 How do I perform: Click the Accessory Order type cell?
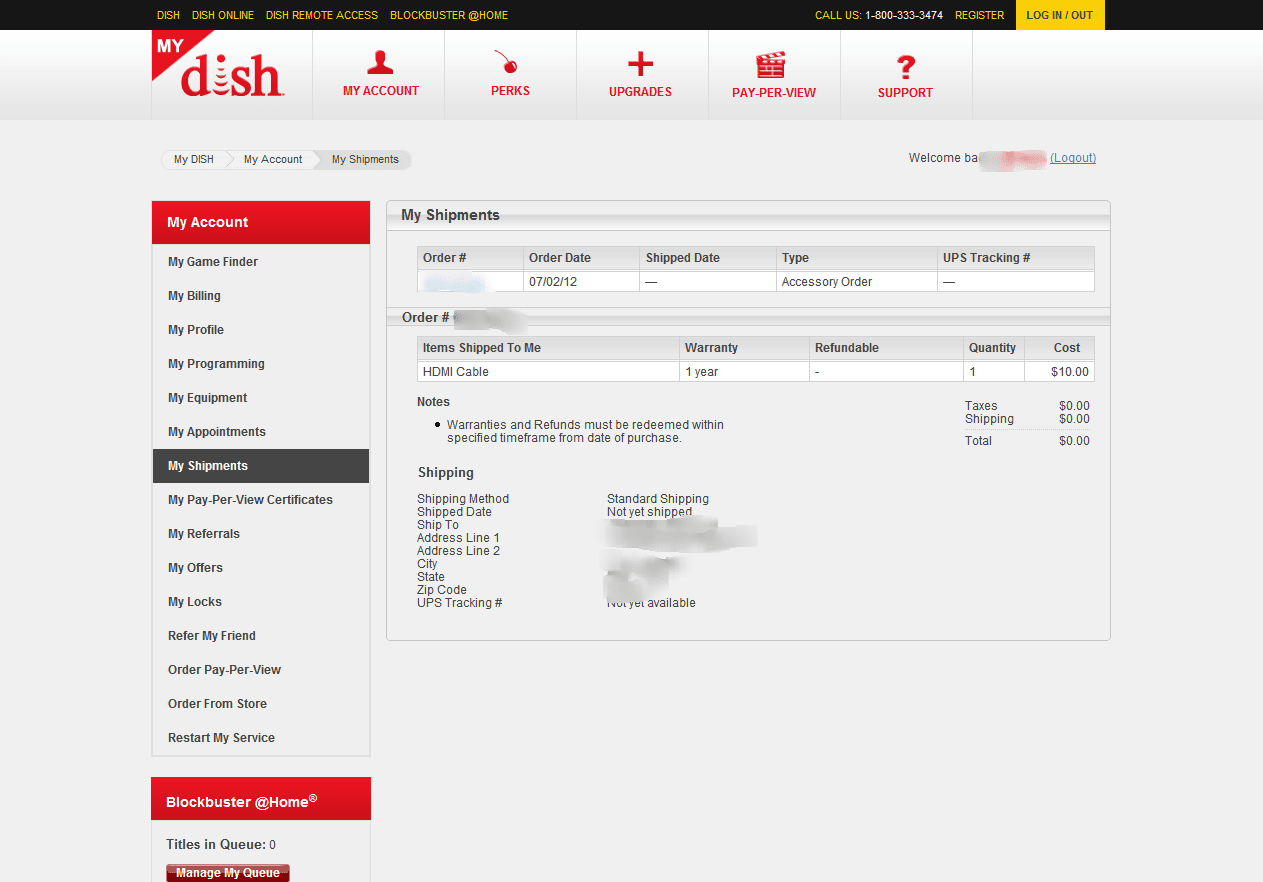(856, 282)
